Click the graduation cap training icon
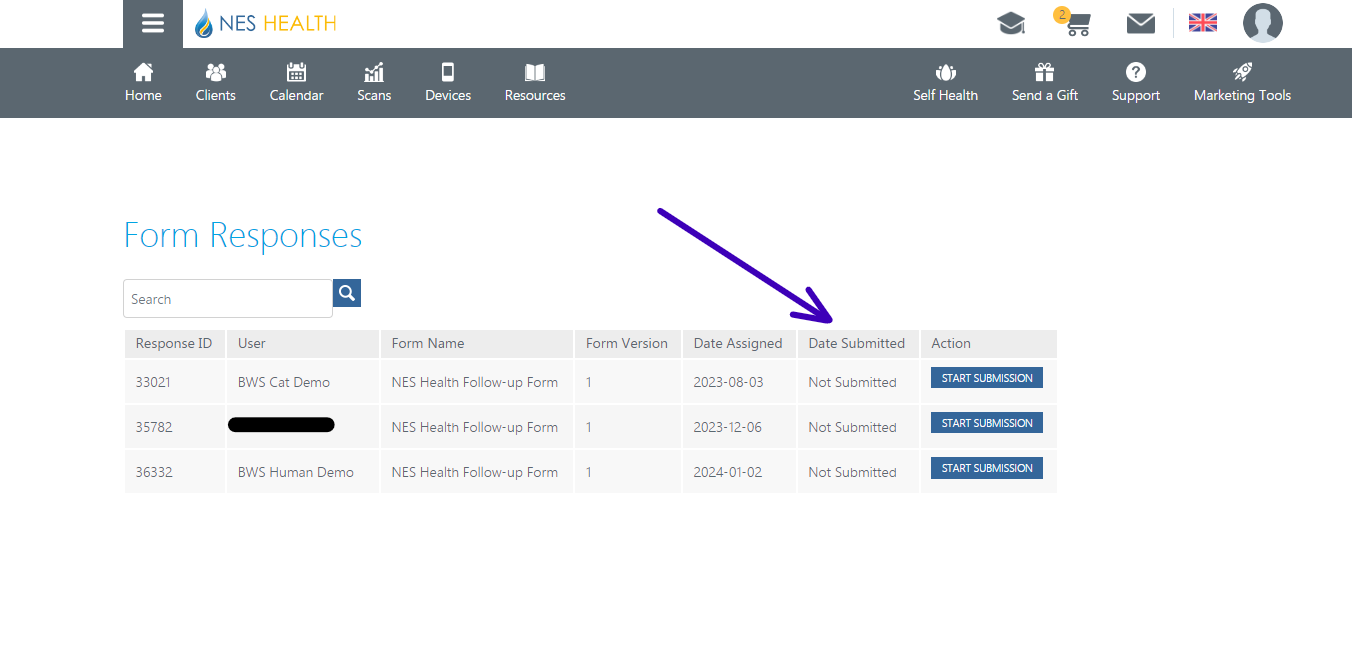1352x662 pixels. tap(1011, 24)
